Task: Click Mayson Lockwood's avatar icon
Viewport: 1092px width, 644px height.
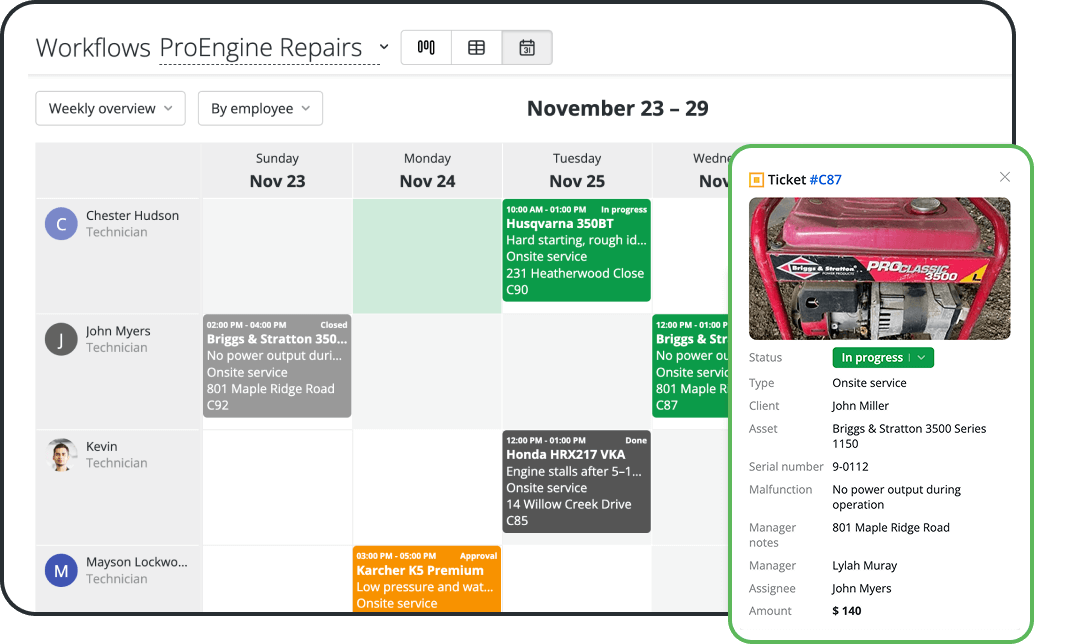Action: coord(61,570)
